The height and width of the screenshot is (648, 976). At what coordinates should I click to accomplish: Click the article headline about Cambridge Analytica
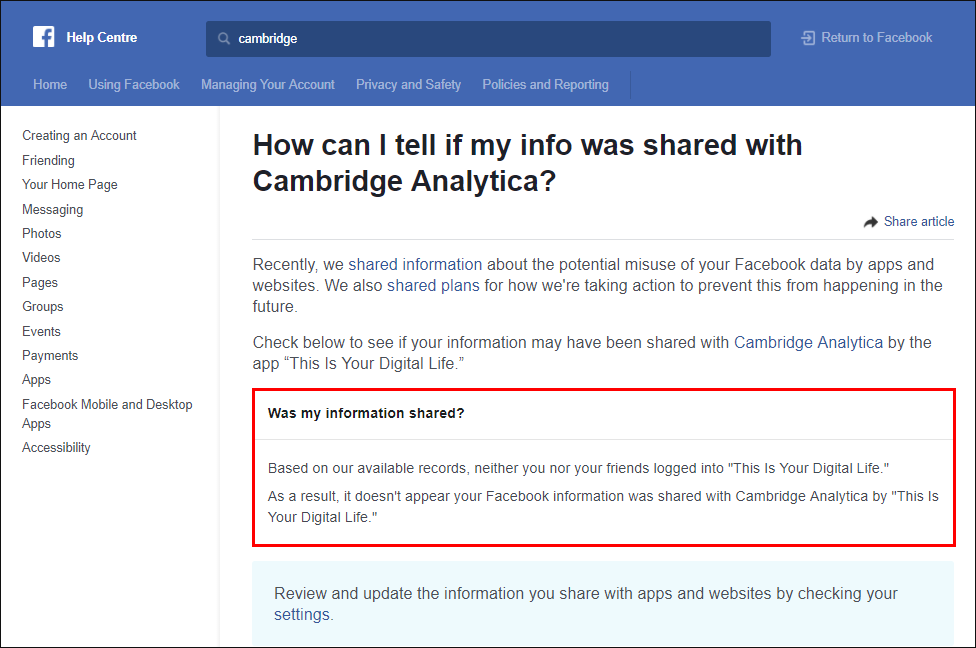tap(527, 163)
